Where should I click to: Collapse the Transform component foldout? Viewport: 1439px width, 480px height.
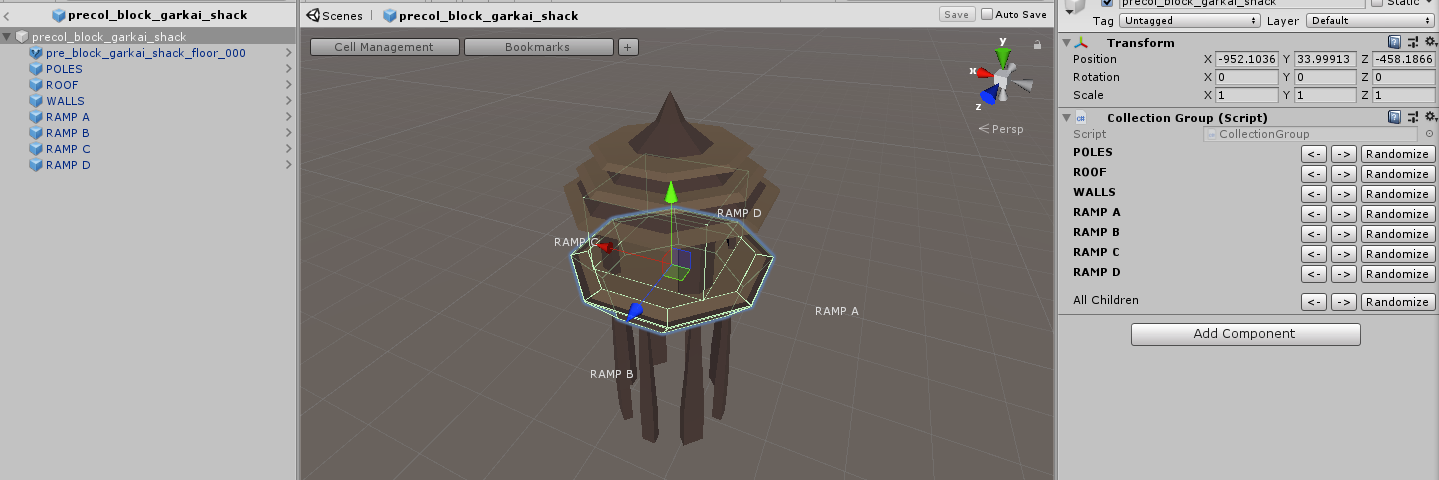[1066, 43]
